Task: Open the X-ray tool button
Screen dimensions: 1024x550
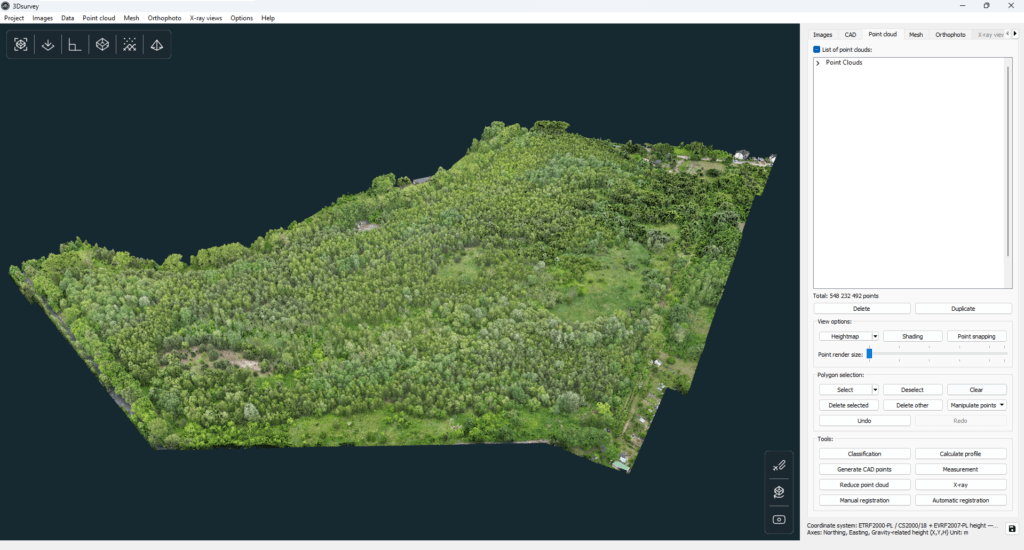Action: coord(960,485)
